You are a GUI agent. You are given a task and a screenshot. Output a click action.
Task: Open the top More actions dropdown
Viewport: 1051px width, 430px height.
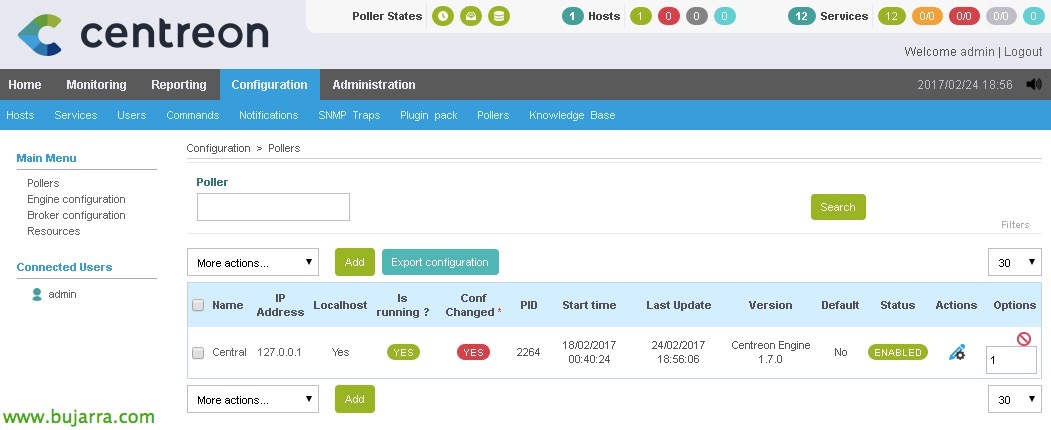[x=253, y=262]
